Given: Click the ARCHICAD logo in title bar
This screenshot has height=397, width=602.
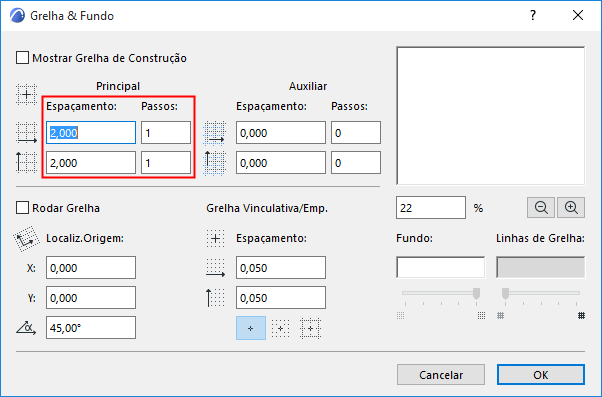Looking at the screenshot, I should [17, 16].
